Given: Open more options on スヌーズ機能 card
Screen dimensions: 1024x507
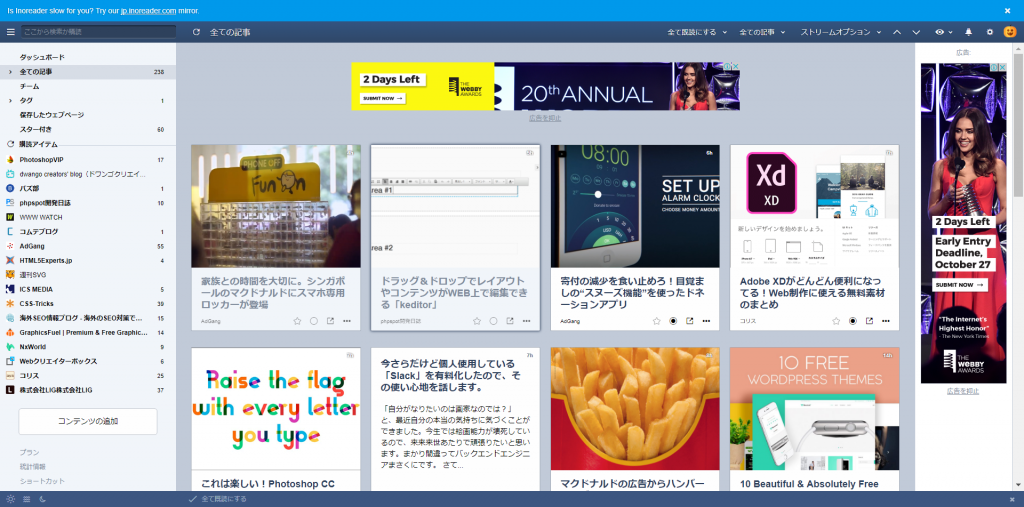Looking at the screenshot, I should pos(707,321).
